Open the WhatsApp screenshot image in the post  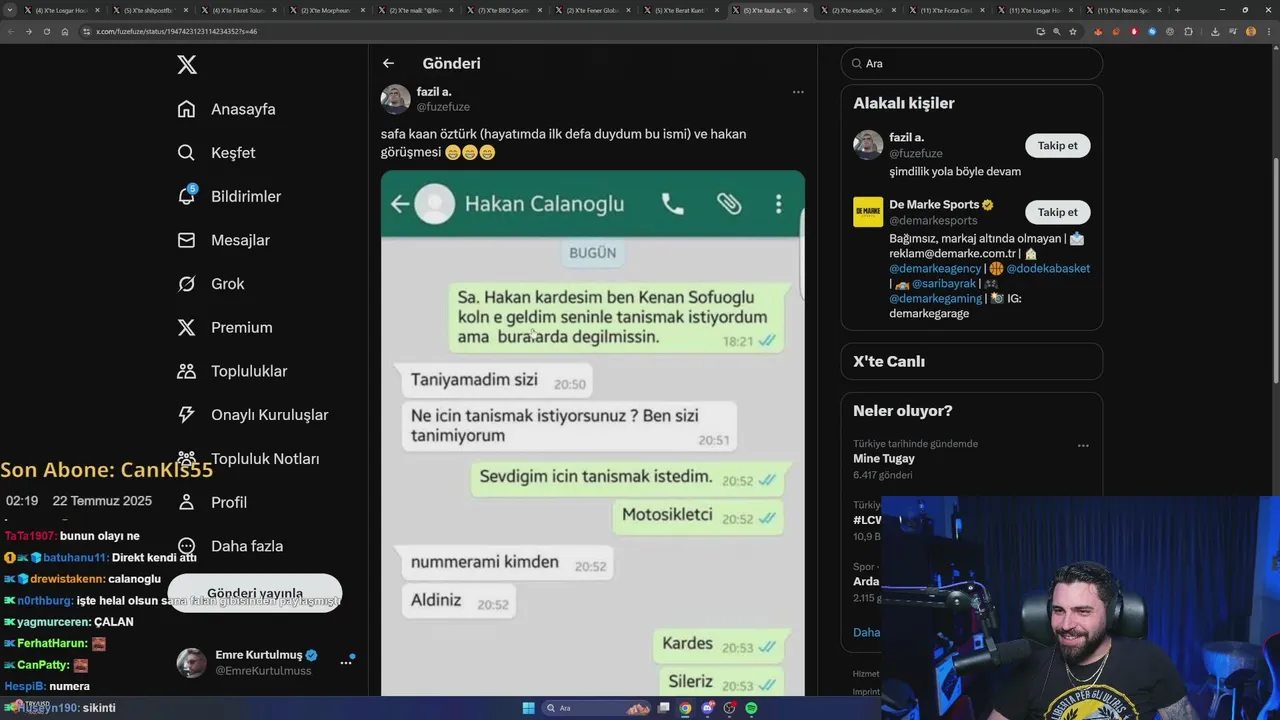[x=593, y=433]
